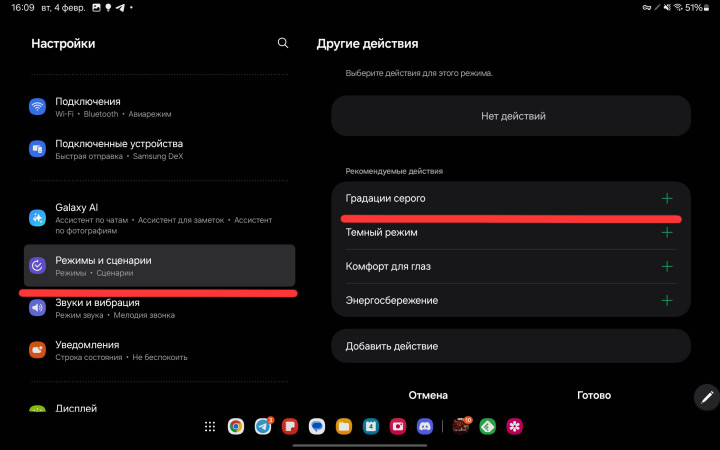Open the app drawer grid icon
Image resolution: width=720 pixels, height=450 pixels.
click(x=210, y=426)
